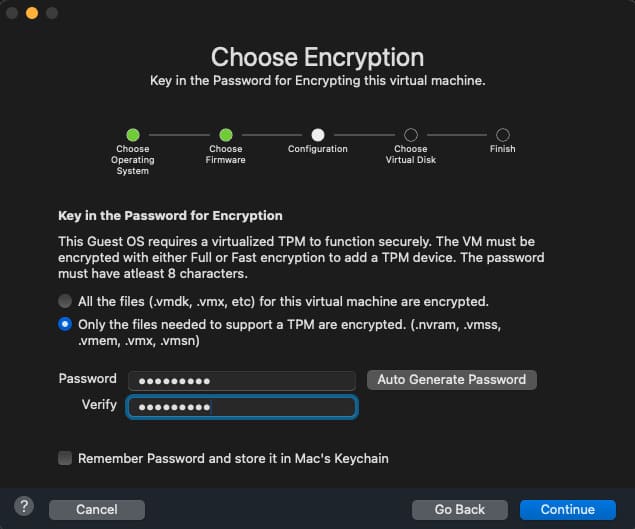The width and height of the screenshot is (635, 529).
Task: Click the Go Back button
Action: 458,509
